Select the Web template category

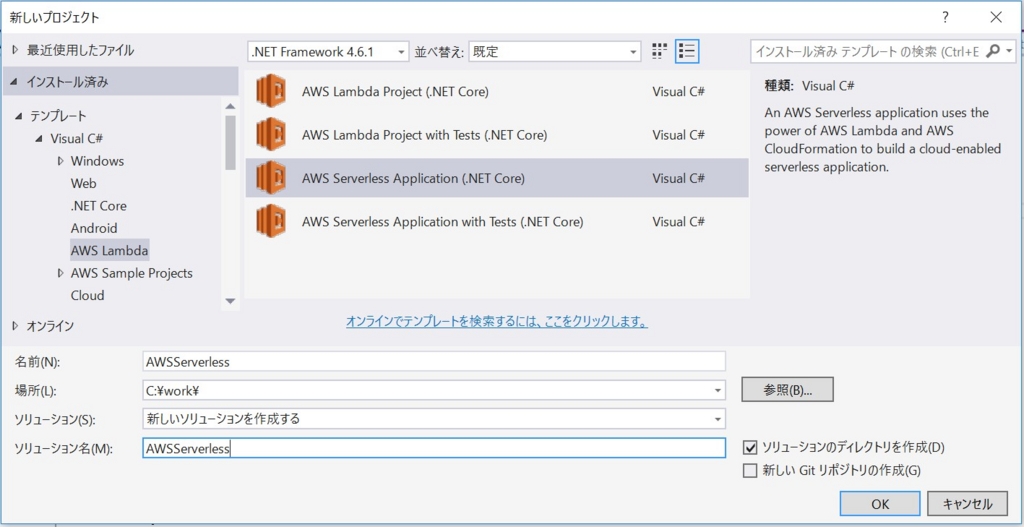84,184
